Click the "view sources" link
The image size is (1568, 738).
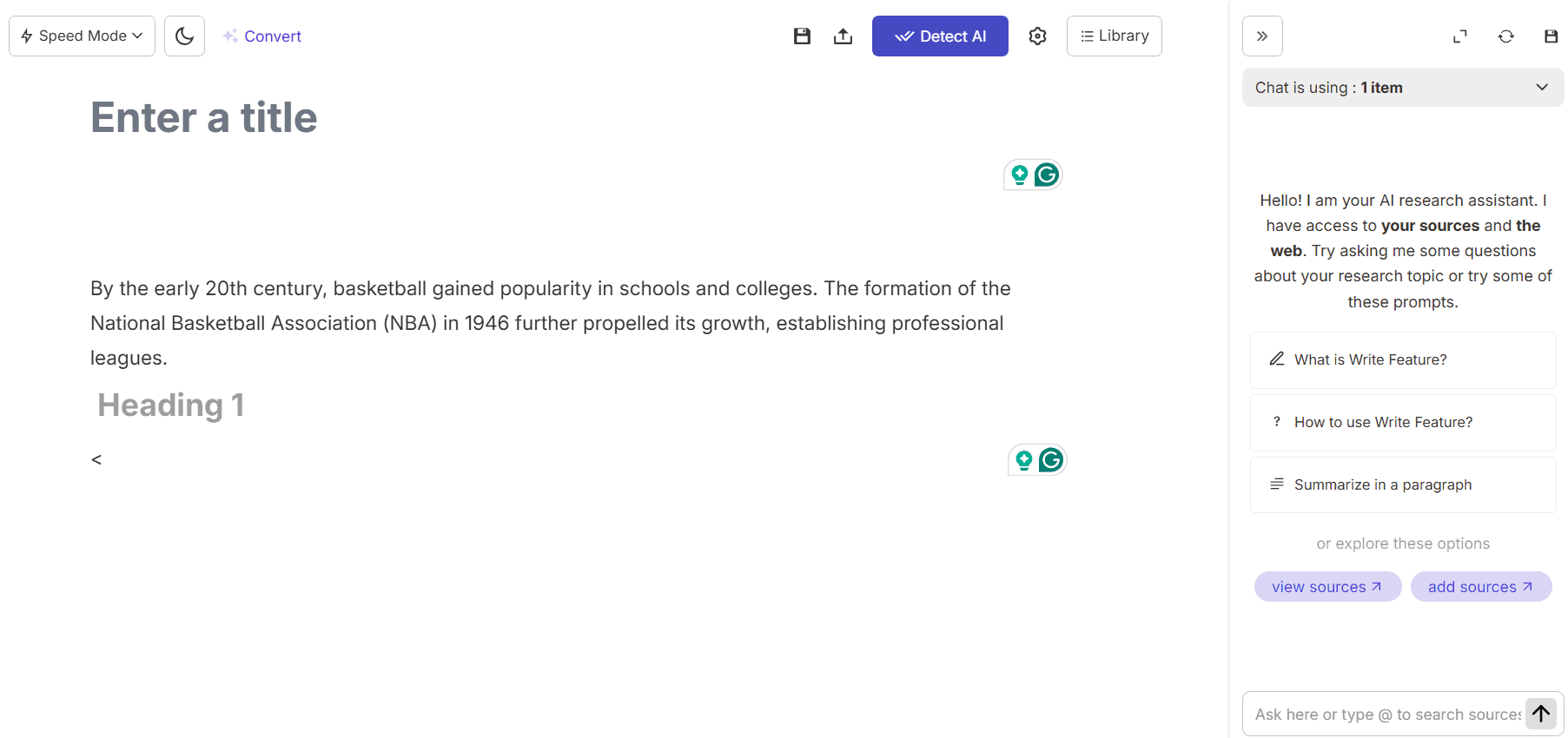click(1327, 587)
